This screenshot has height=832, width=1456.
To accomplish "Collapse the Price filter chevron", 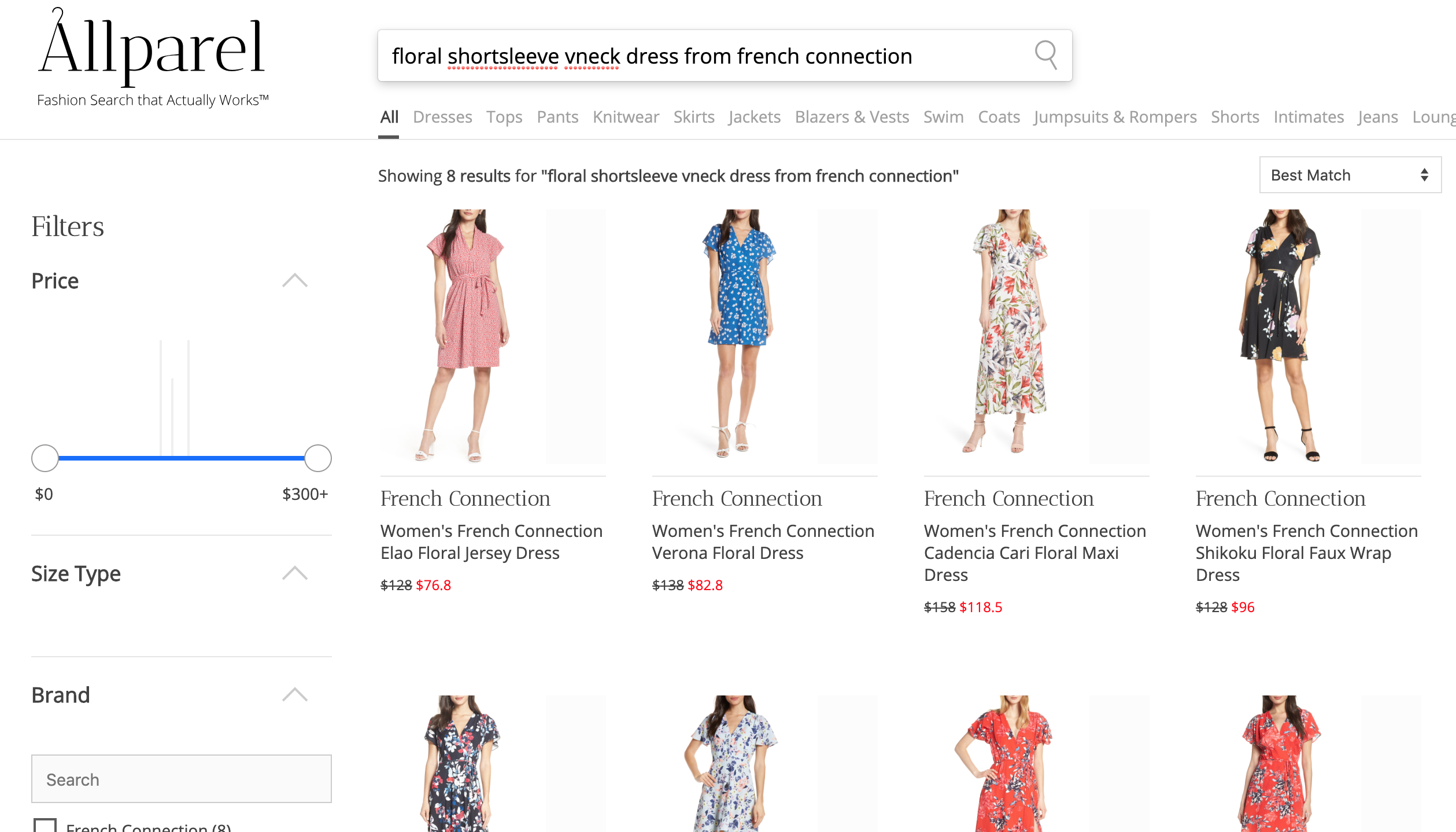I will tap(294, 281).
